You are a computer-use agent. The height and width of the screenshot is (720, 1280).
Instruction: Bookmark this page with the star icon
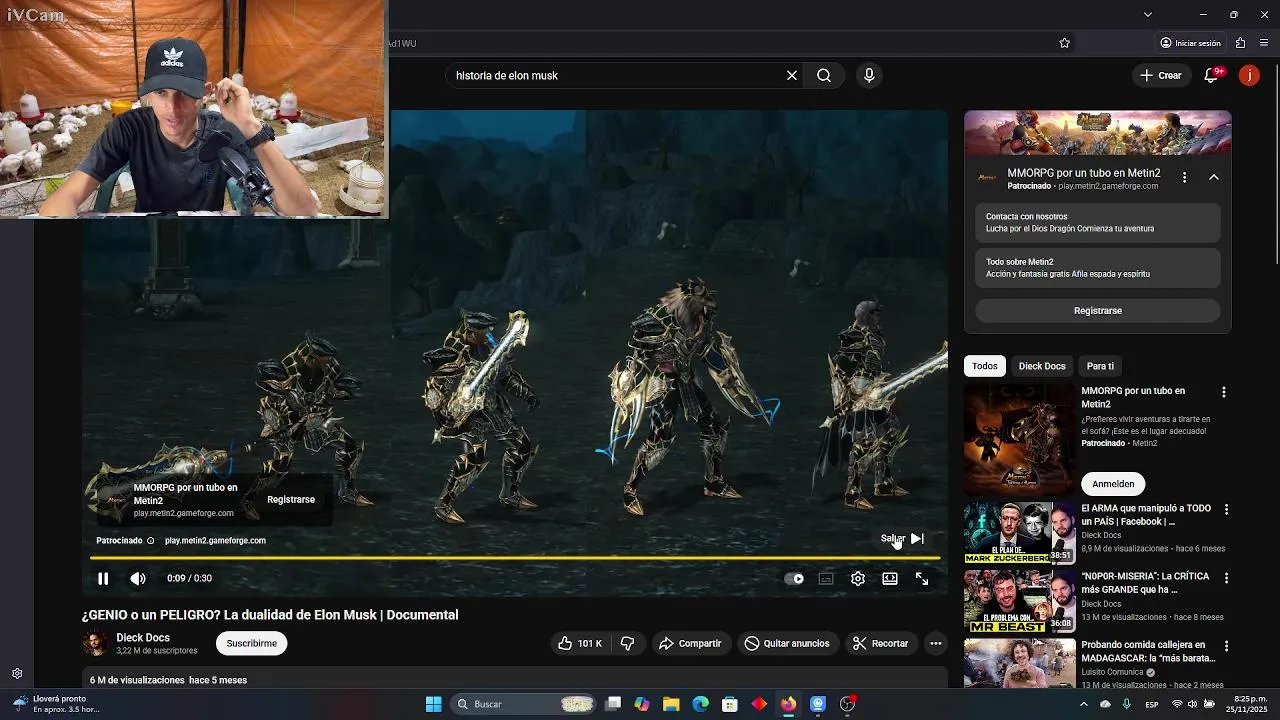[x=1064, y=43]
